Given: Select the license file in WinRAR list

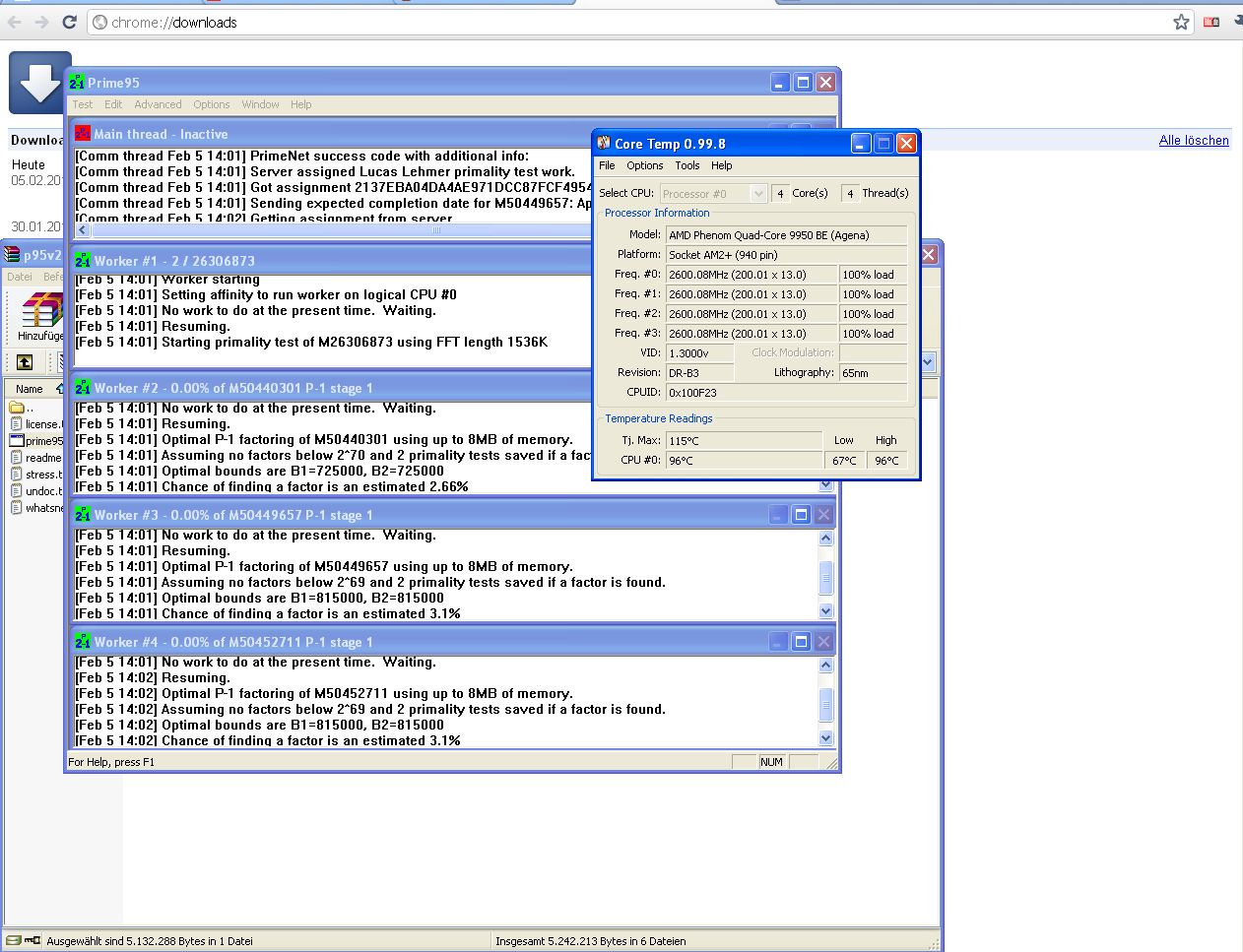Looking at the screenshot, I should pos(36,424).
